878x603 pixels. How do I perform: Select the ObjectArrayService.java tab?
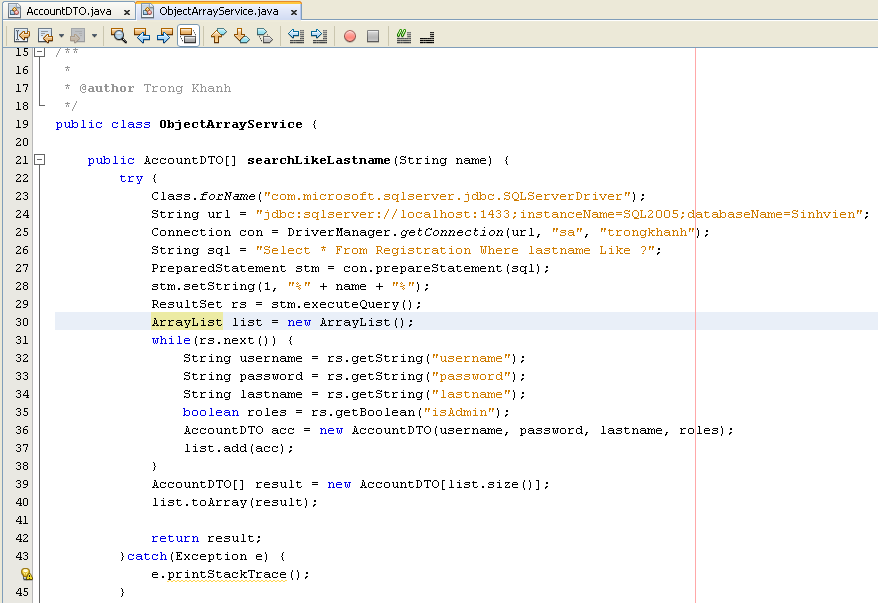218,11
